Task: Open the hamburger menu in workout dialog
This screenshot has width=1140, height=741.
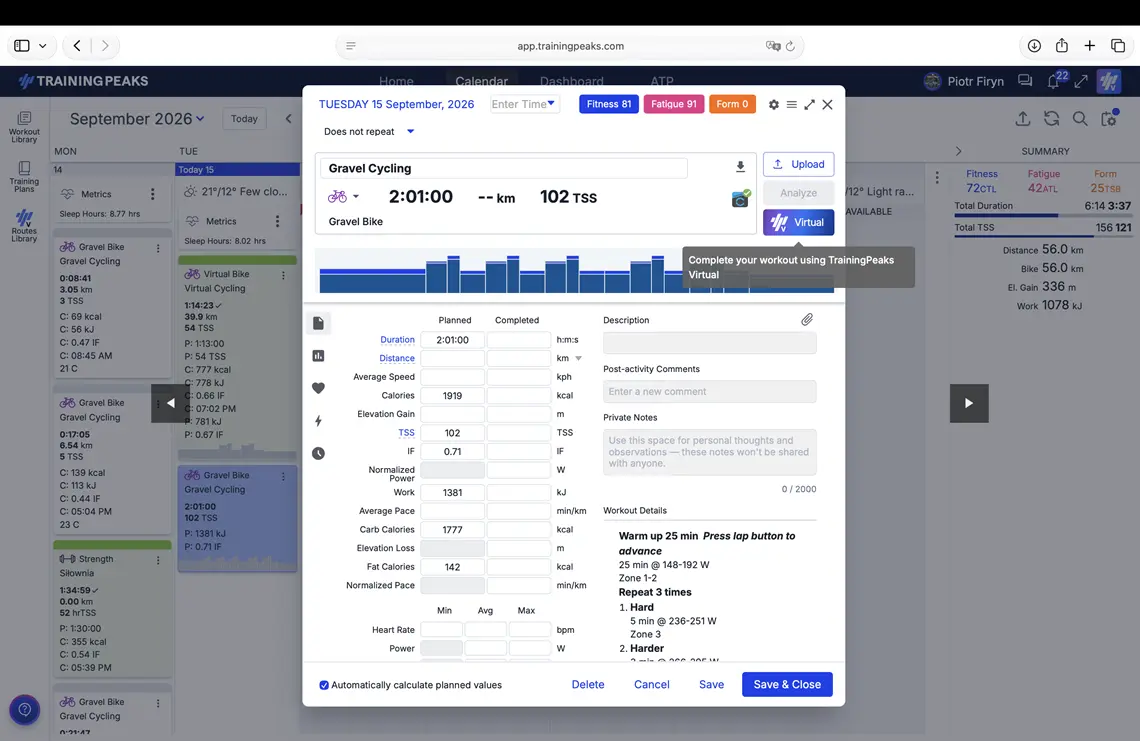Action: [792, 105]
